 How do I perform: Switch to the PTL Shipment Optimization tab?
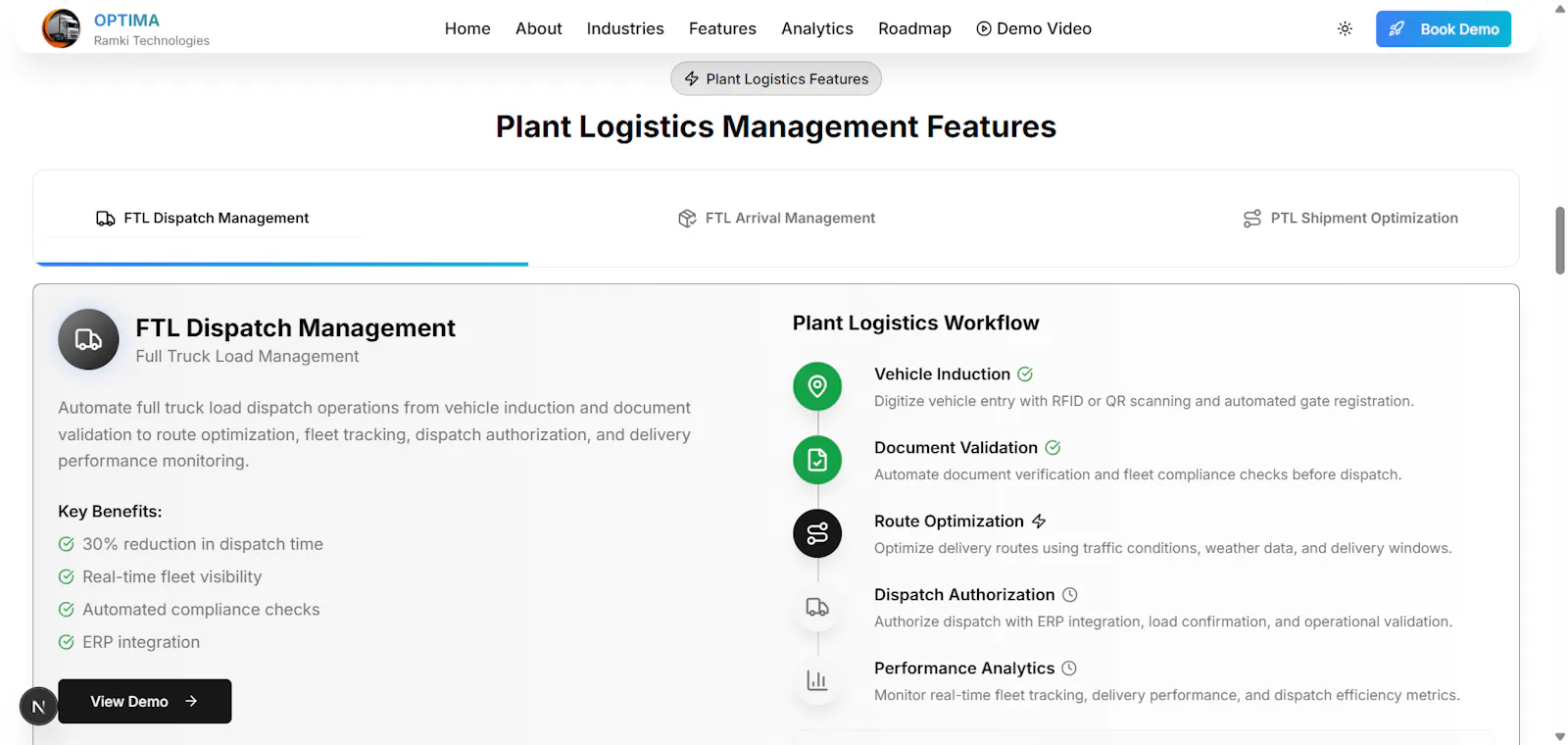pos(1350,218)
